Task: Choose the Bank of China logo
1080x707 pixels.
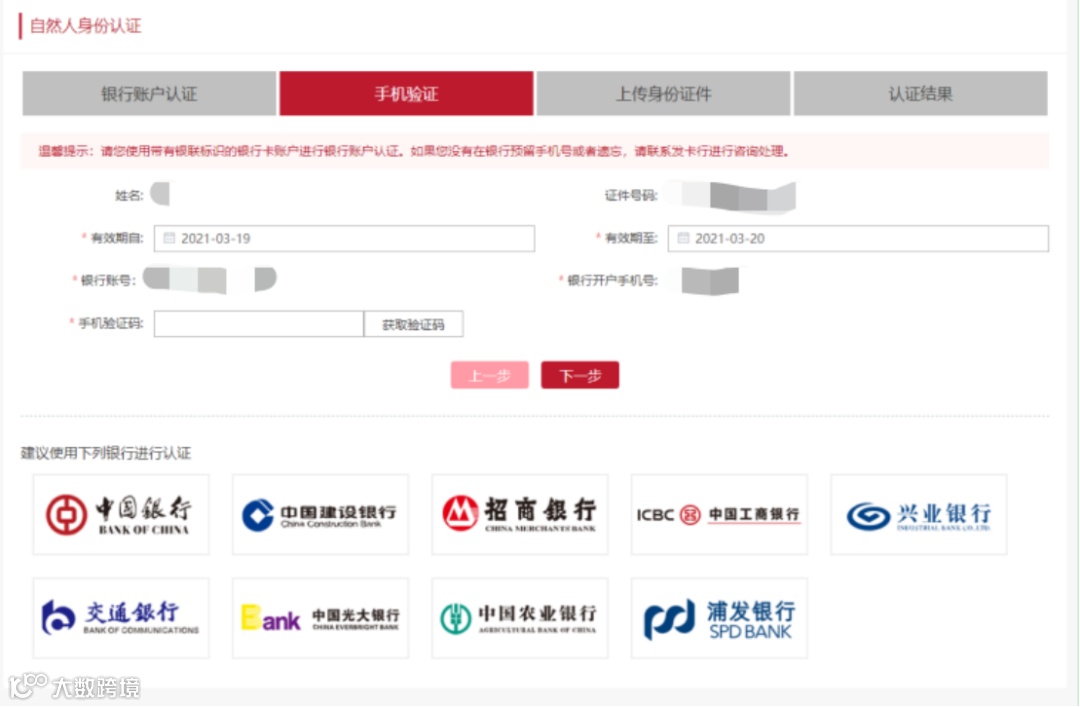Action: 121,515
